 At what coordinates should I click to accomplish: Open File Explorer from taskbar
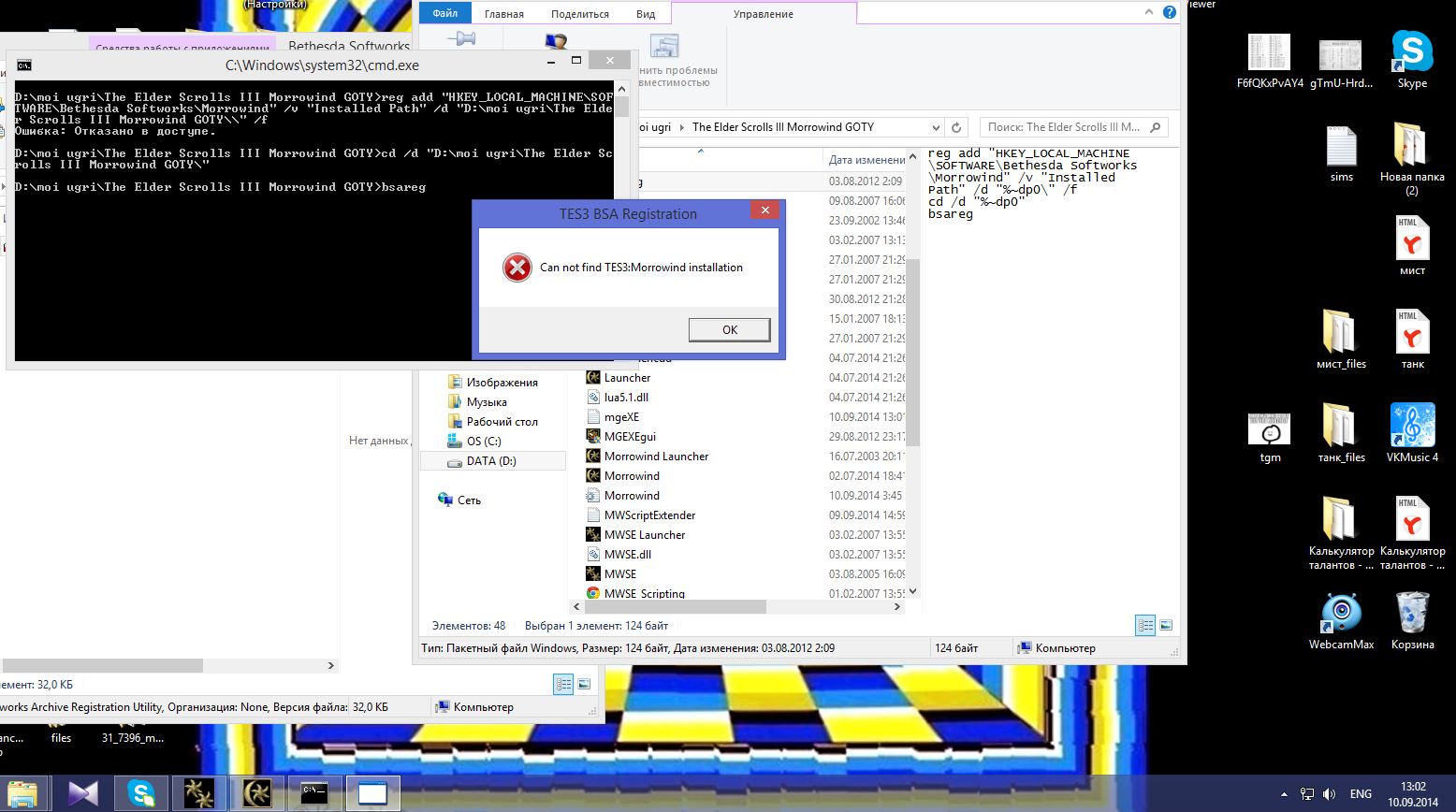pos(21,793)
